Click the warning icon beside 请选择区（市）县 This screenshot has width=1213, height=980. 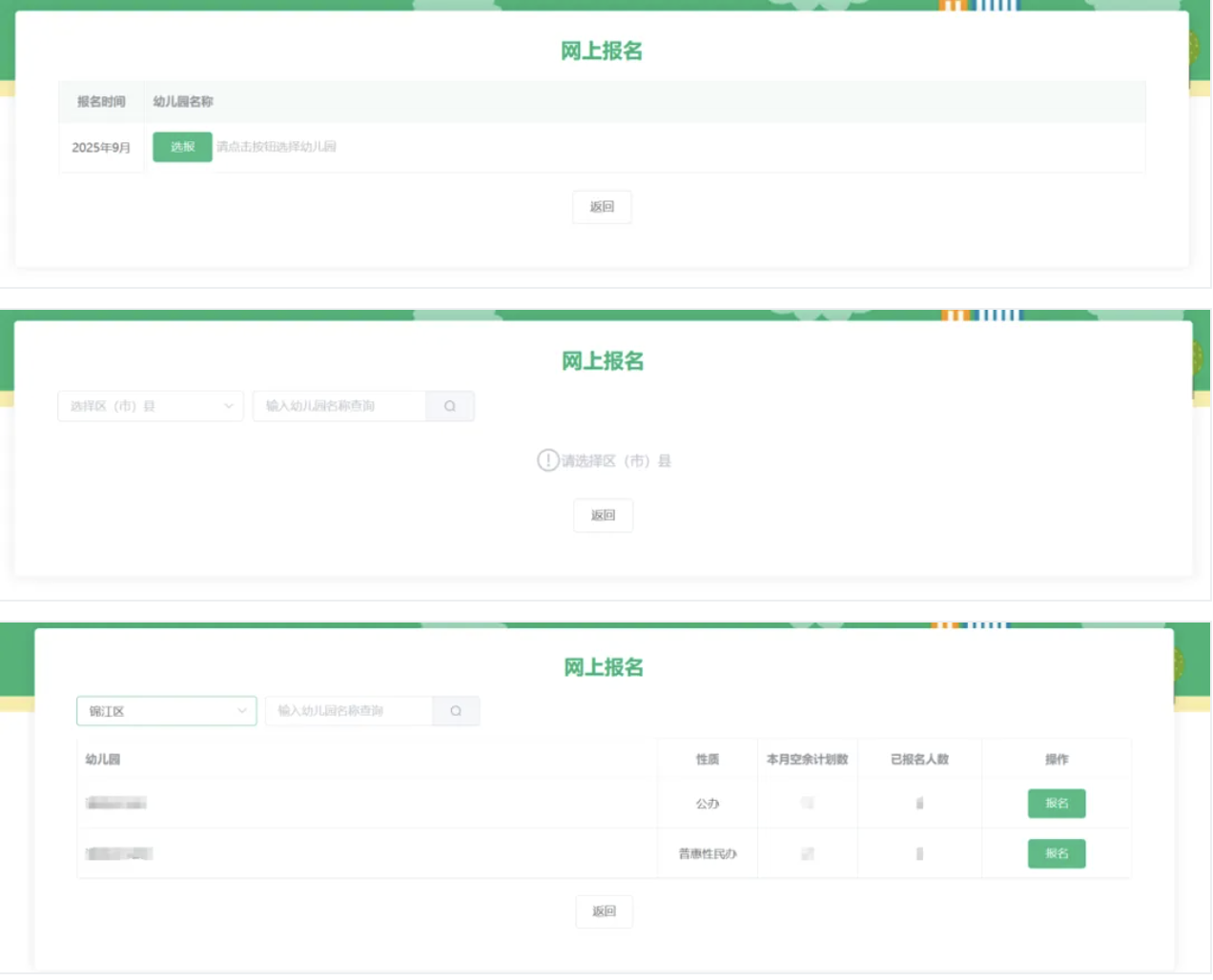click(x=547, y=460)
